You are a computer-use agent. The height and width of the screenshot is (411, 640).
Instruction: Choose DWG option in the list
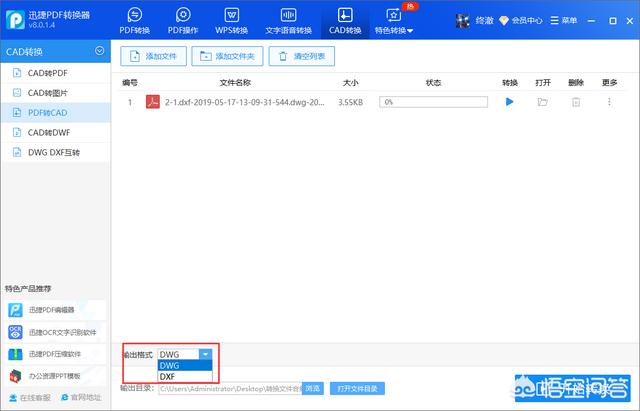(185, 365)
